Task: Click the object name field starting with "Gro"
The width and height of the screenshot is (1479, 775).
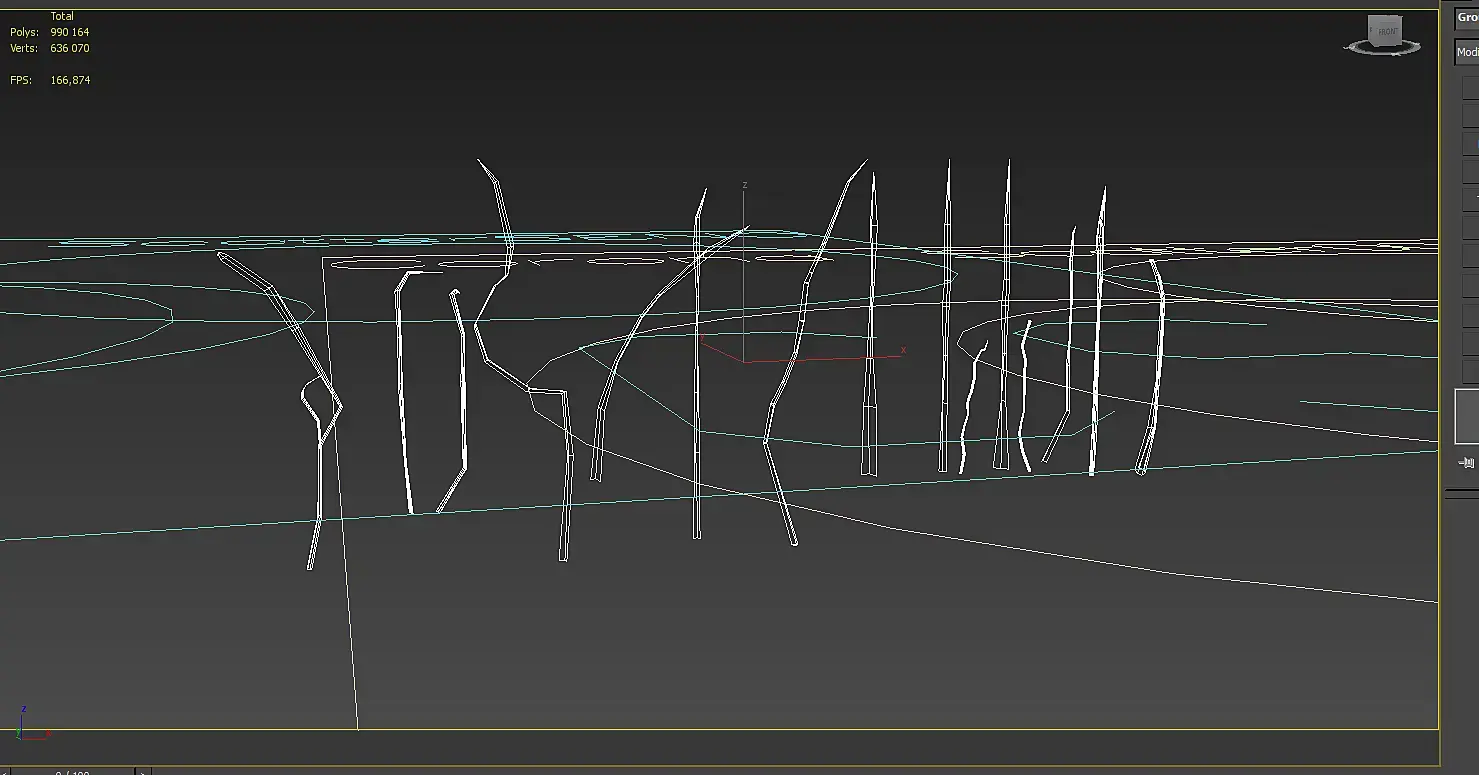Action: (1466, 18)
